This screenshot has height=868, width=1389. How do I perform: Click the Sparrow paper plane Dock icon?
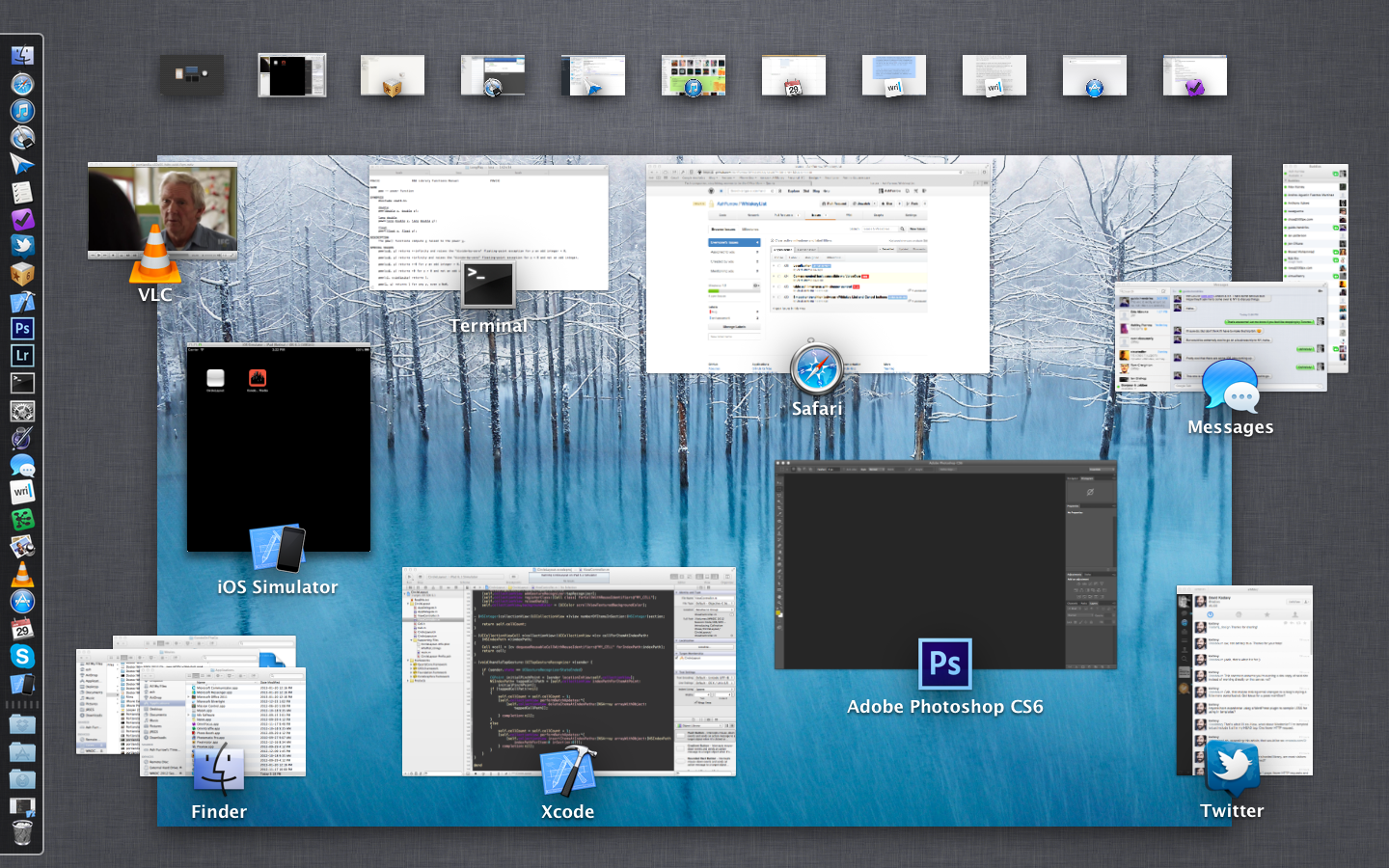pos(22,164)
